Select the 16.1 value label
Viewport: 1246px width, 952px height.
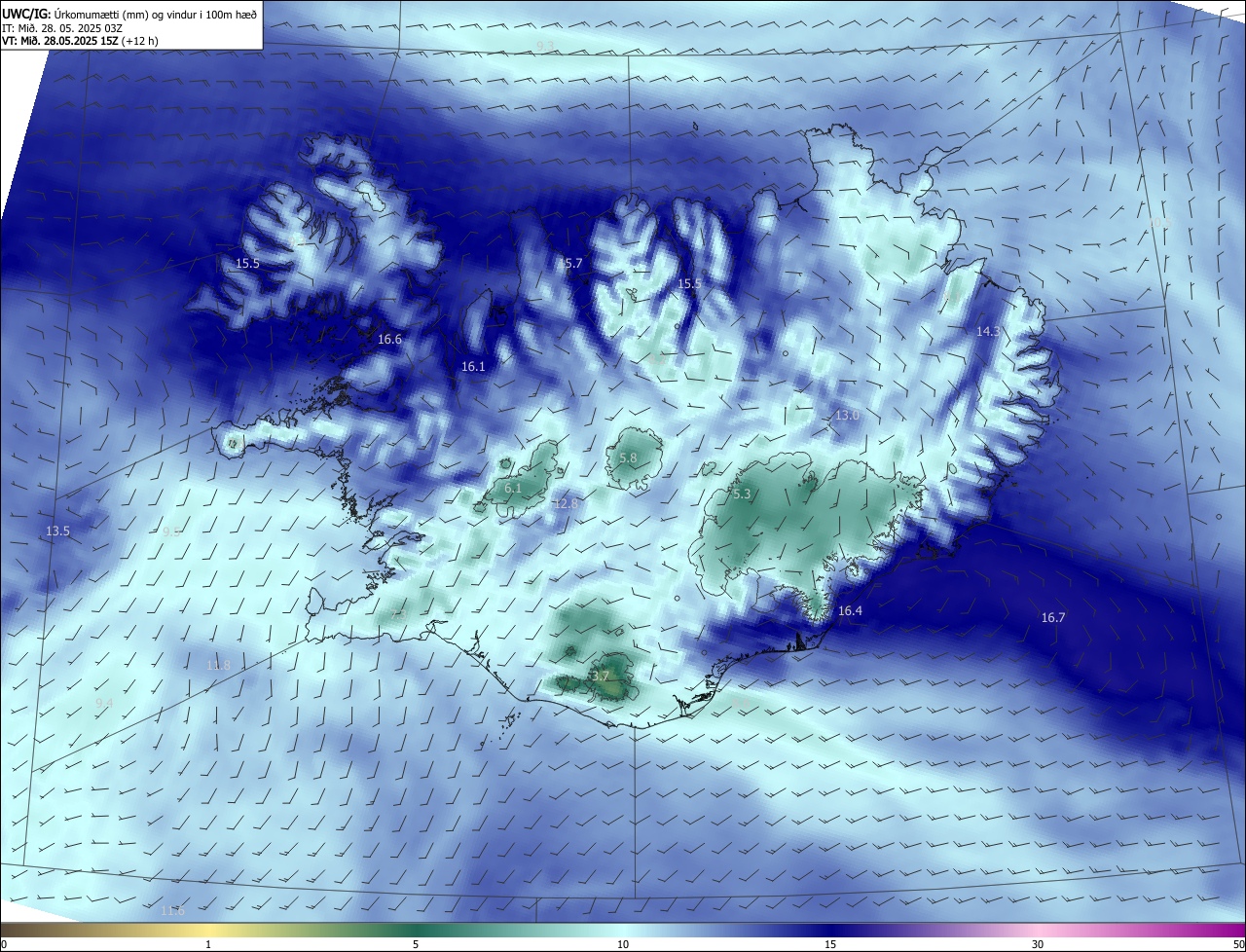tap(473, 367)
